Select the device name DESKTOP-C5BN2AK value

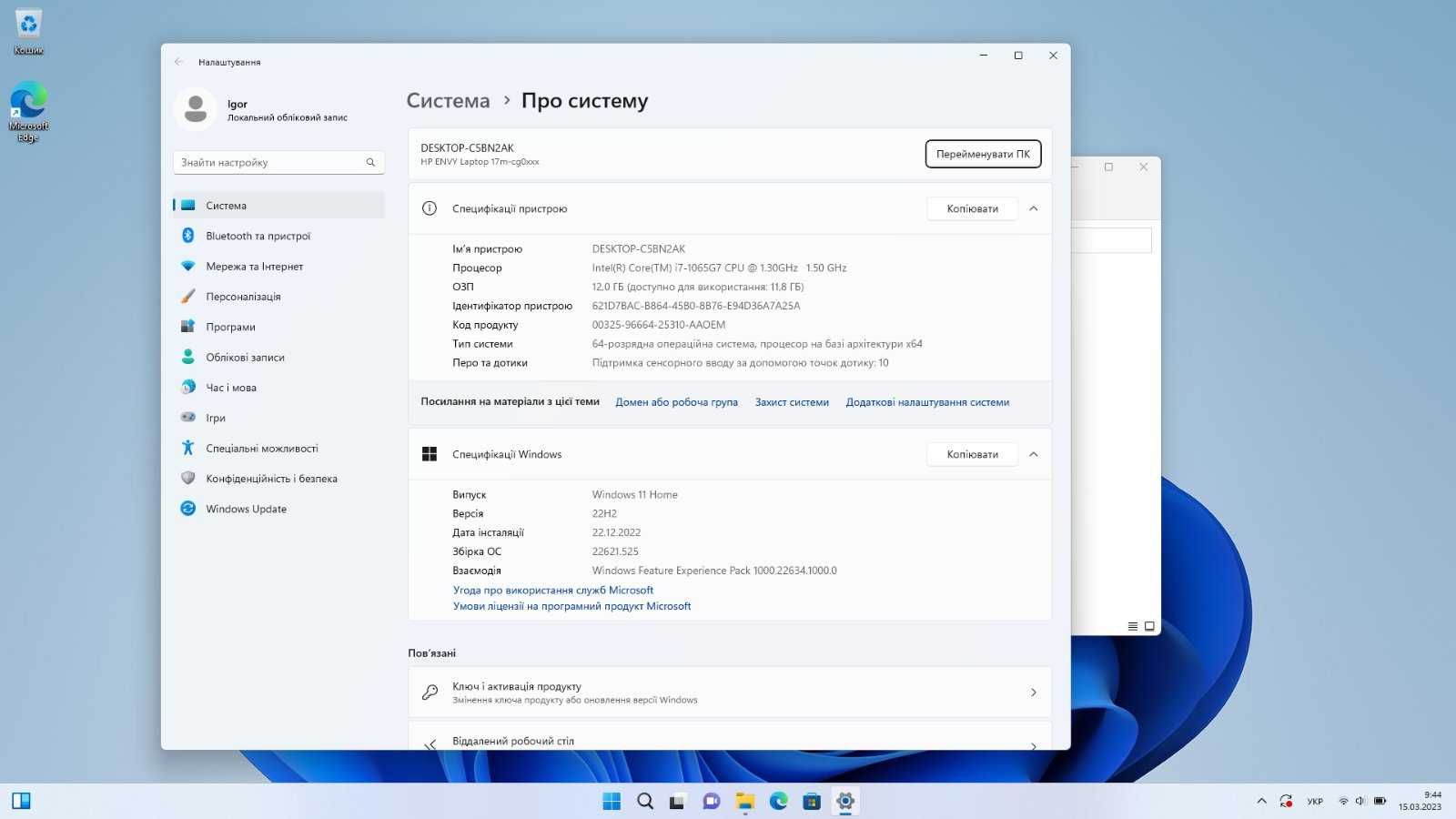[x=639, y=248]
